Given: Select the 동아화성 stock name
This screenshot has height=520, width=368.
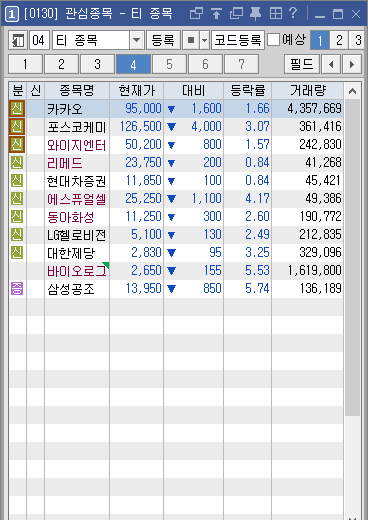Looking at the screenshot, I should [x=71, y=217].
